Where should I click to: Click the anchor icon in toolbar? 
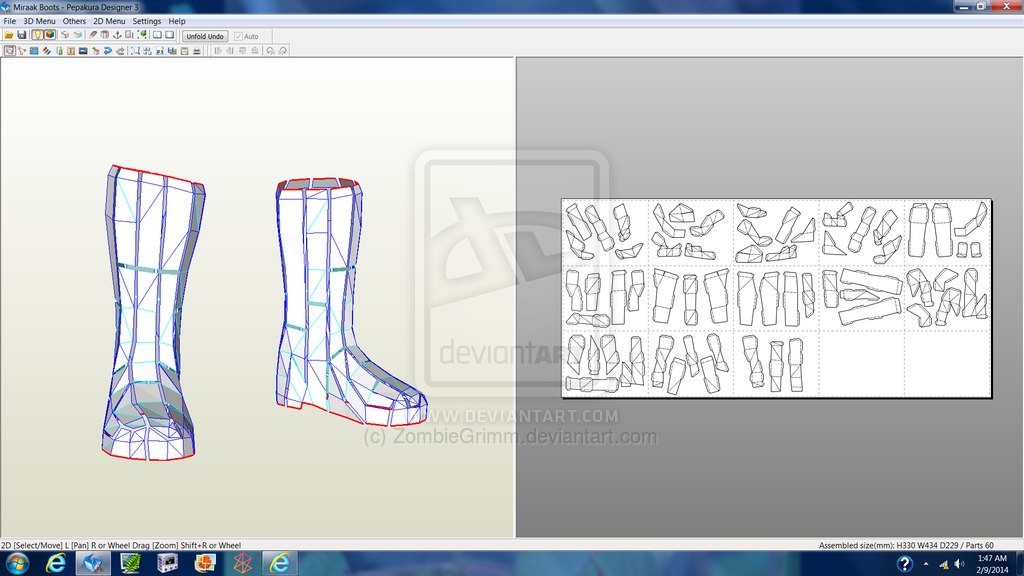point(118,35)
